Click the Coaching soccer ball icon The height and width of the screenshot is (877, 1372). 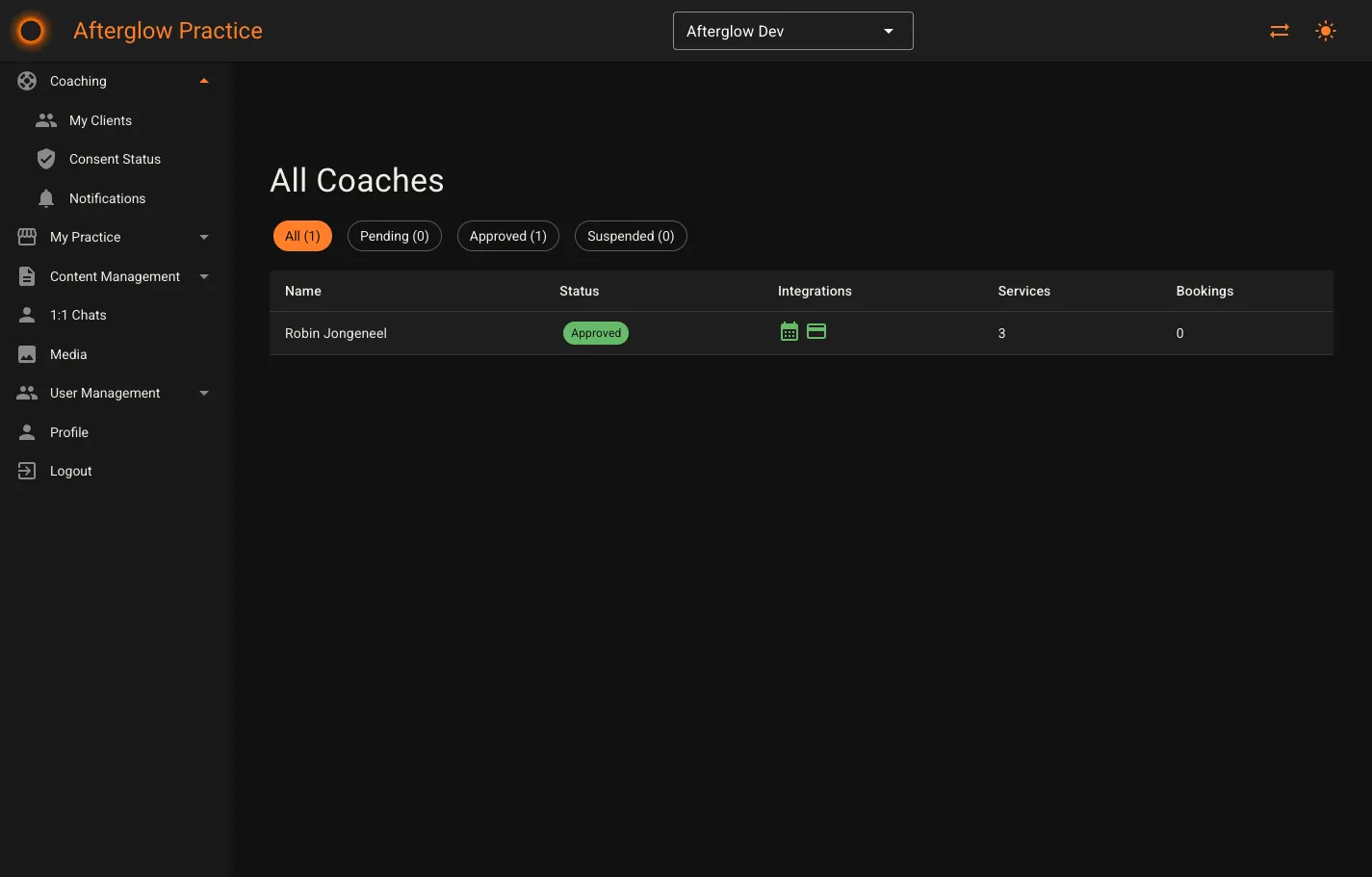(26, 81)
